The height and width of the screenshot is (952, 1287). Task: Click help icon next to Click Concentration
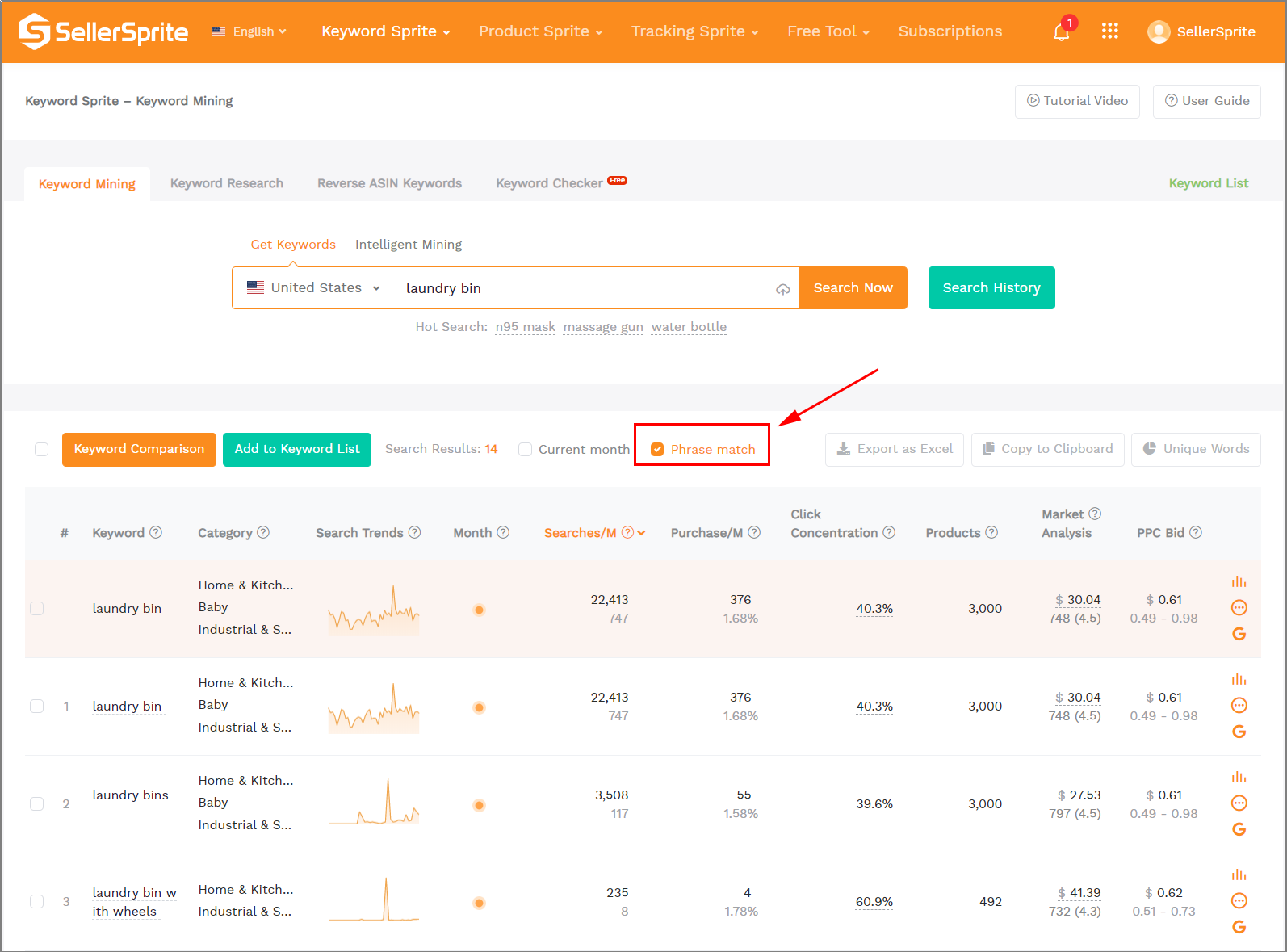pos(889,533)
